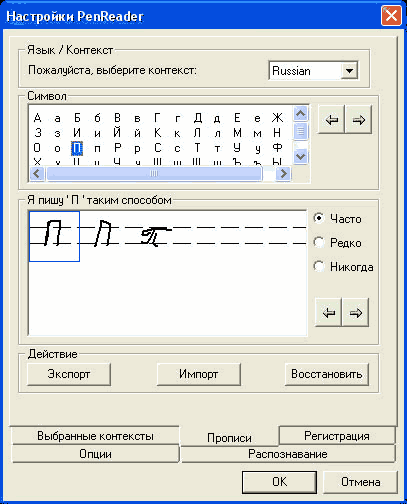This screenshot has width=407, height=504.
Task: Select lowercase п in symbol grid
Action: [x=97, y=149]
